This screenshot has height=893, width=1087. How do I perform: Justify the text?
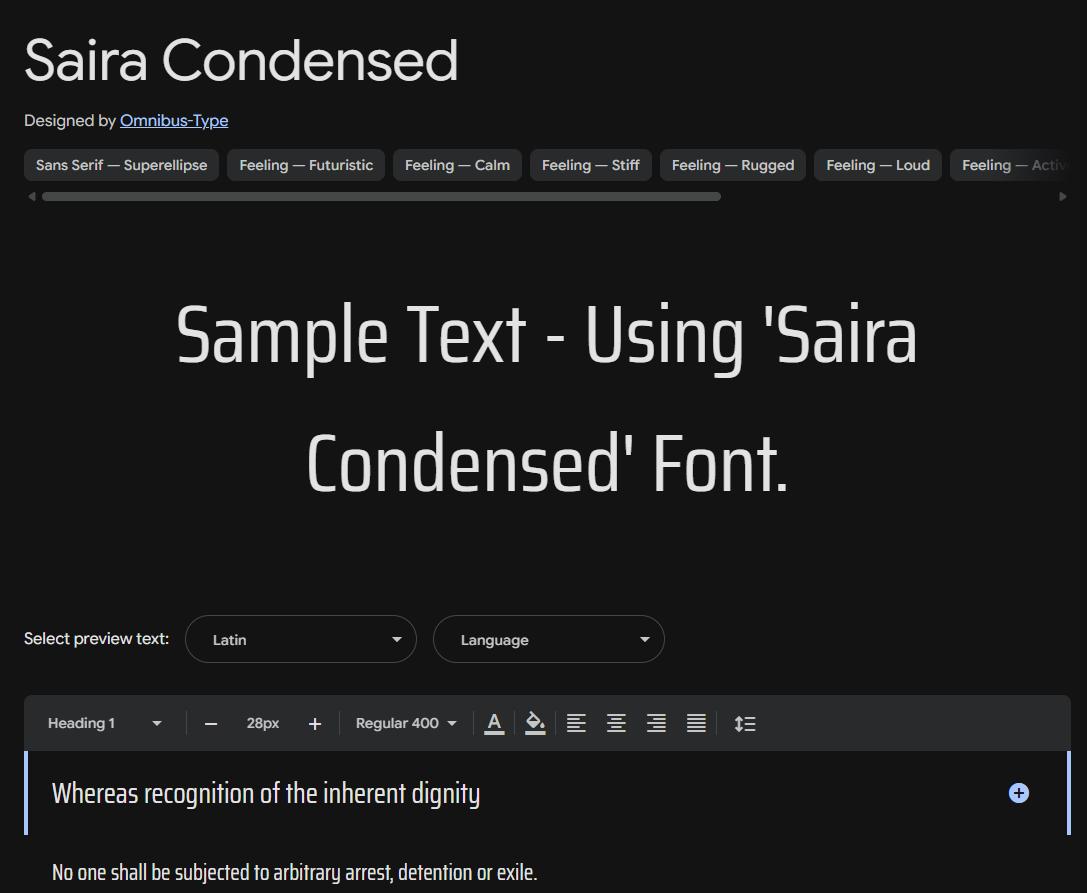click(696, 724)
